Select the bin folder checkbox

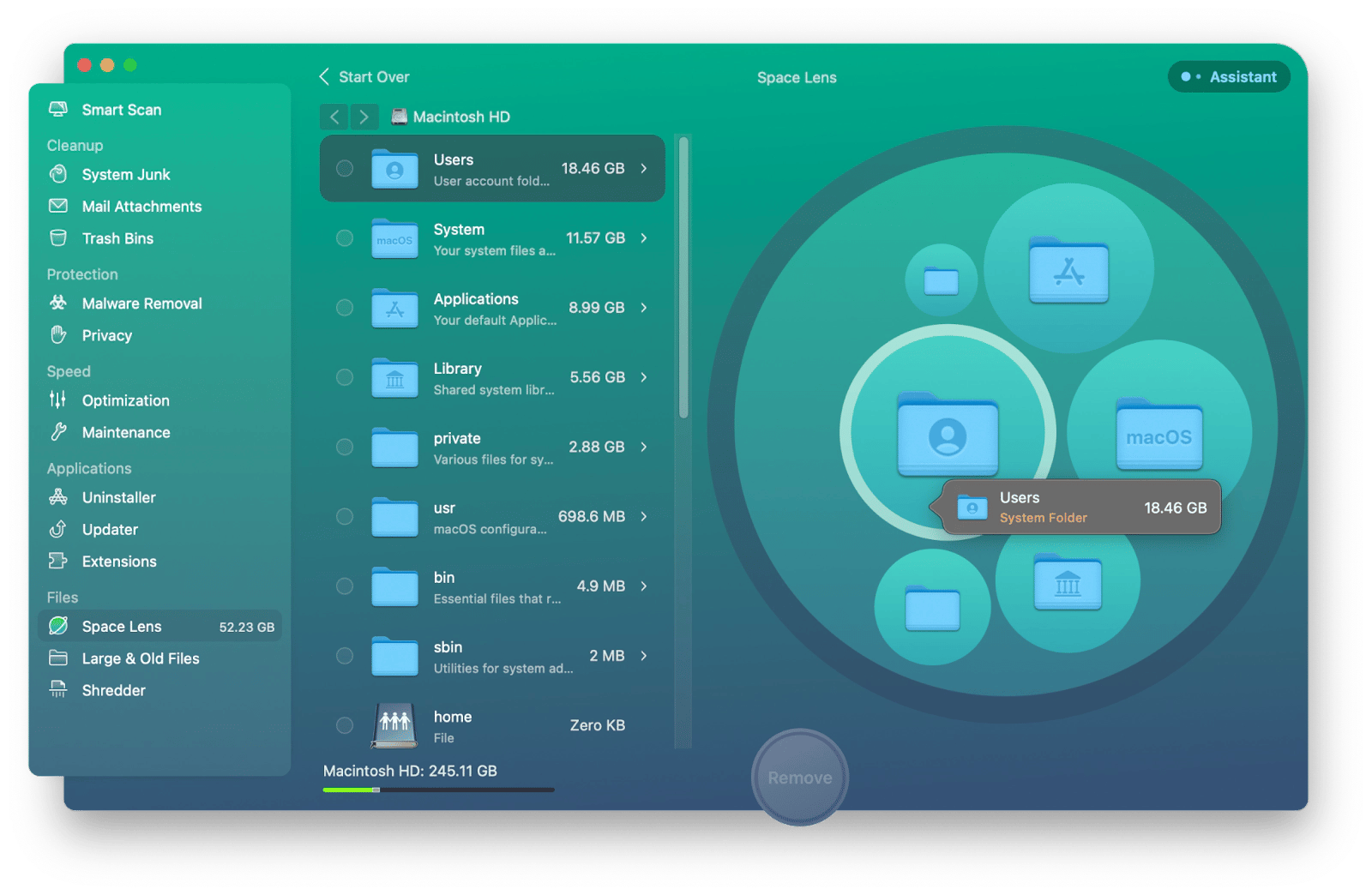point(345,586)
